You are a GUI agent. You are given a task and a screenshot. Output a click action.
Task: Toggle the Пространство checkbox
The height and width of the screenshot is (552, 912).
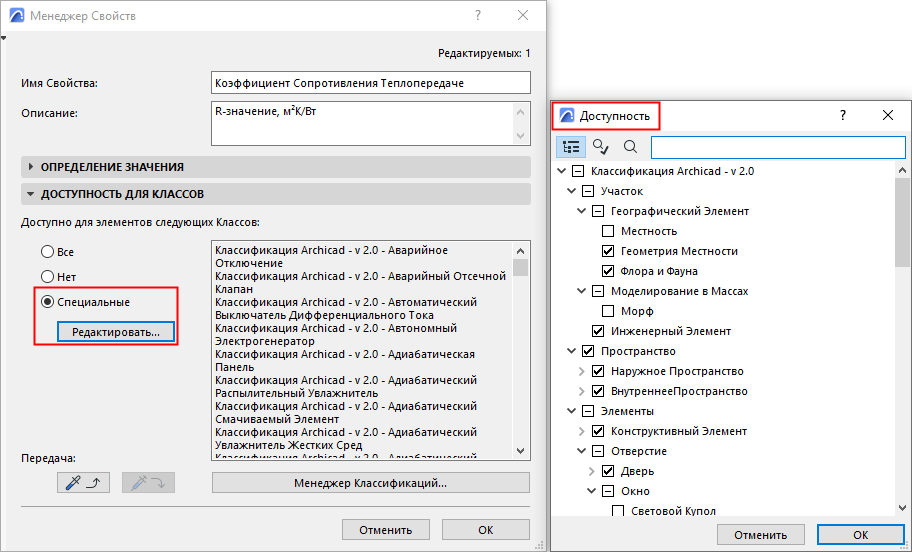[x=588, y=351]
